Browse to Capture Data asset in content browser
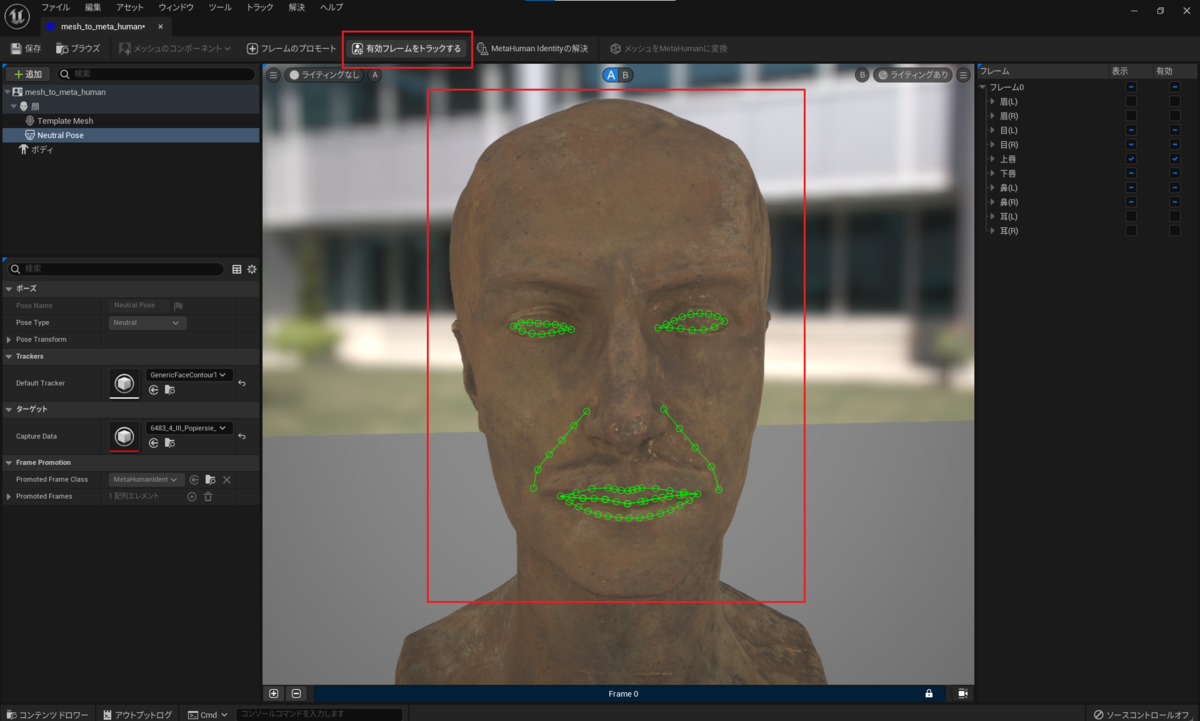This screenshot has height=721, width=1200. (170, 443)
